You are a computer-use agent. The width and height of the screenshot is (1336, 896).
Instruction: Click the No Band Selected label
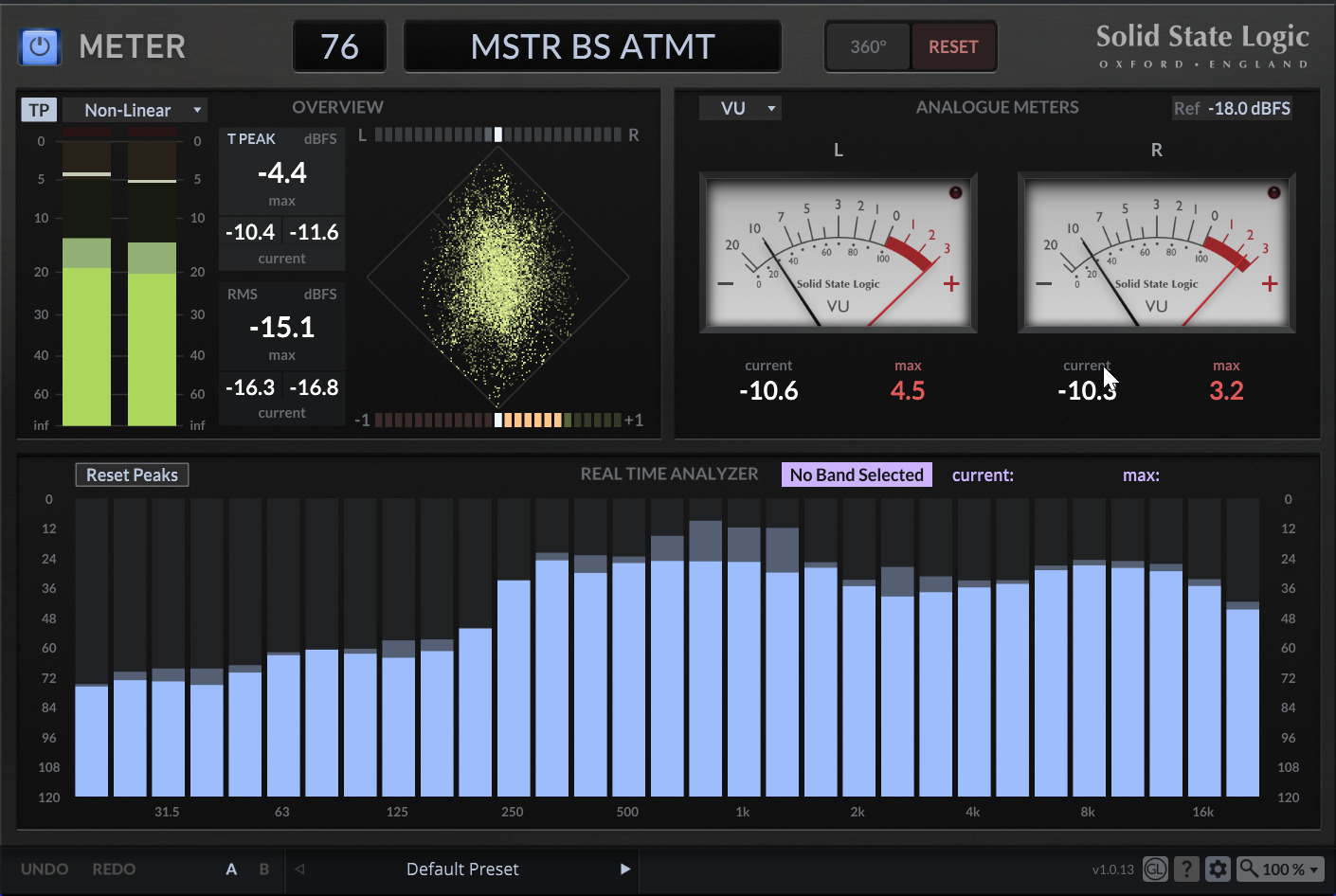tap(857, 475)
